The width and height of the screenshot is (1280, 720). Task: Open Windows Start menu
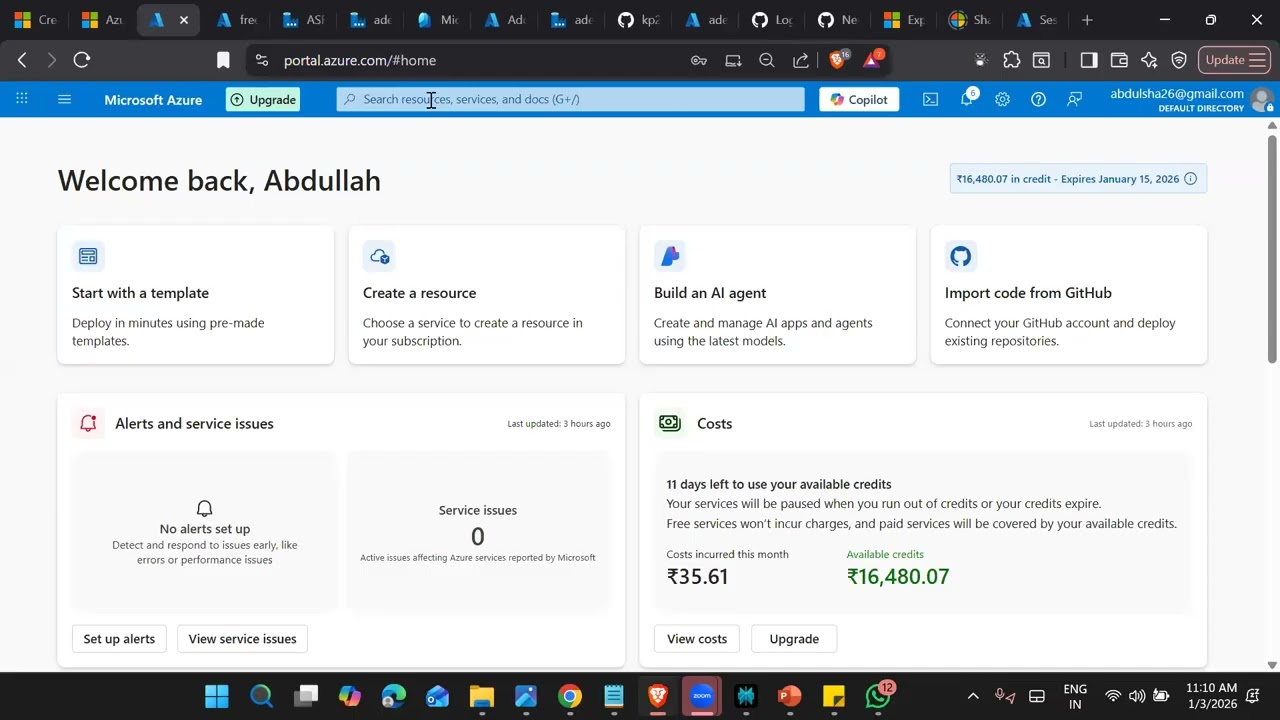[x=217, y=696]
